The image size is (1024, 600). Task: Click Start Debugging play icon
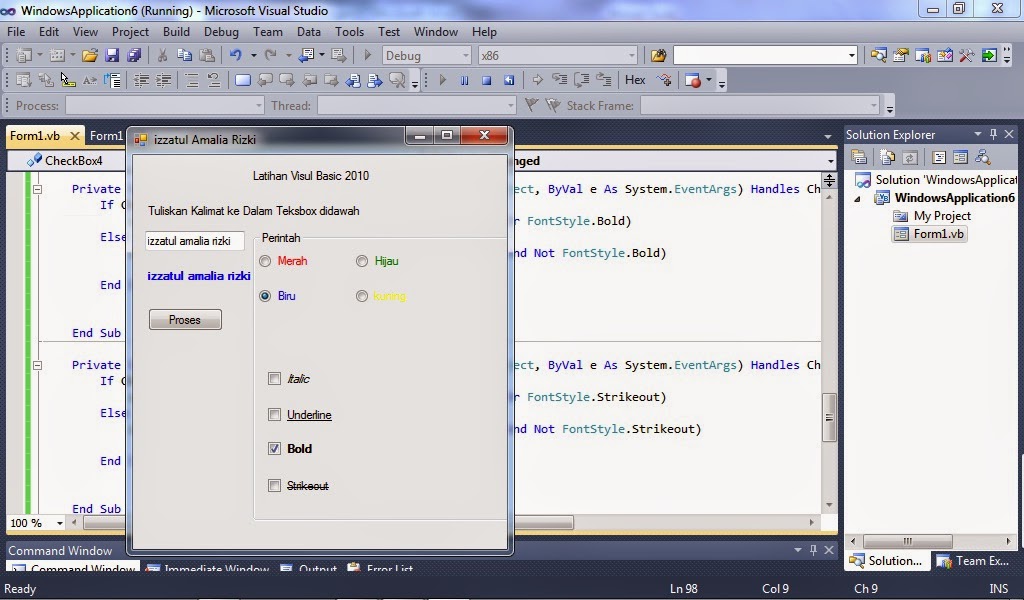click(367, 56)
